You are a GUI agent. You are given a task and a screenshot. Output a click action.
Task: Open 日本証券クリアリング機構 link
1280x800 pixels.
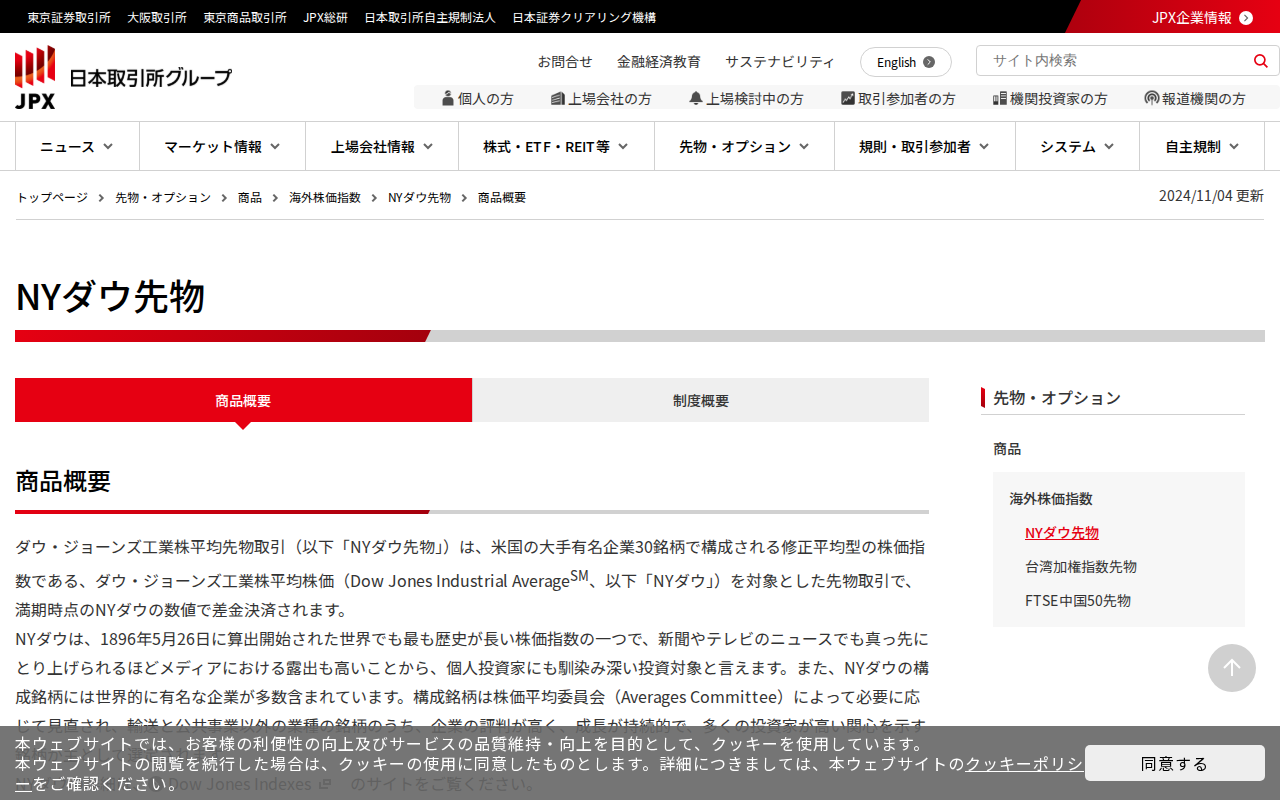pyautogui.click(x=584, y=17)
